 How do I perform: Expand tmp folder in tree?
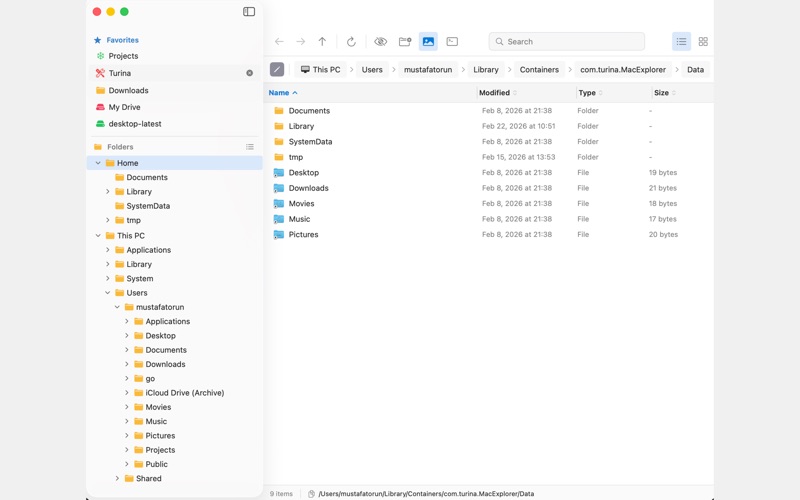pos(108,220)
